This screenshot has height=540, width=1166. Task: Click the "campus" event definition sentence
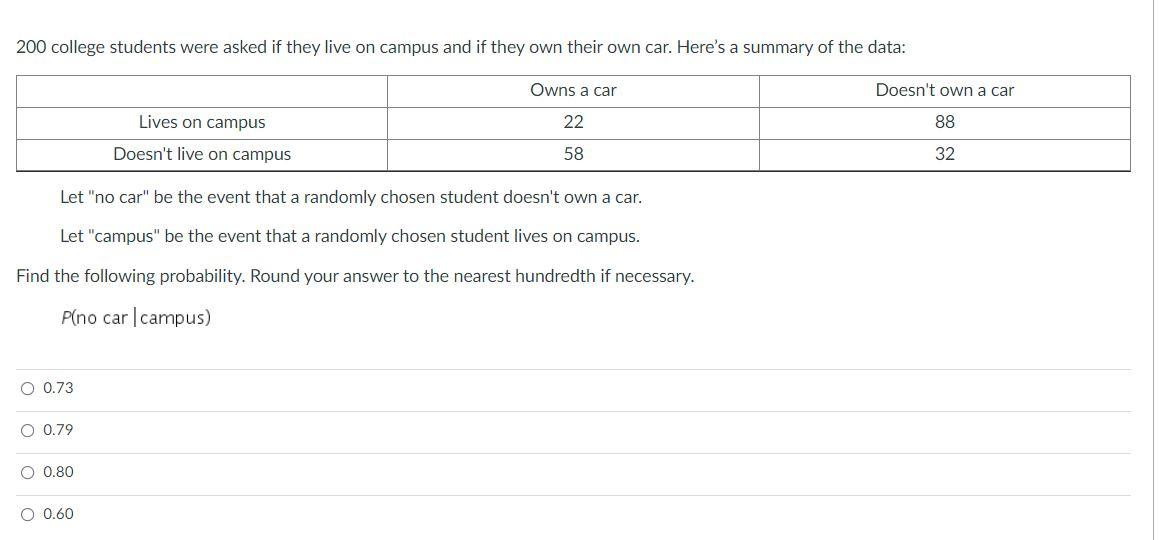(350, 237)
